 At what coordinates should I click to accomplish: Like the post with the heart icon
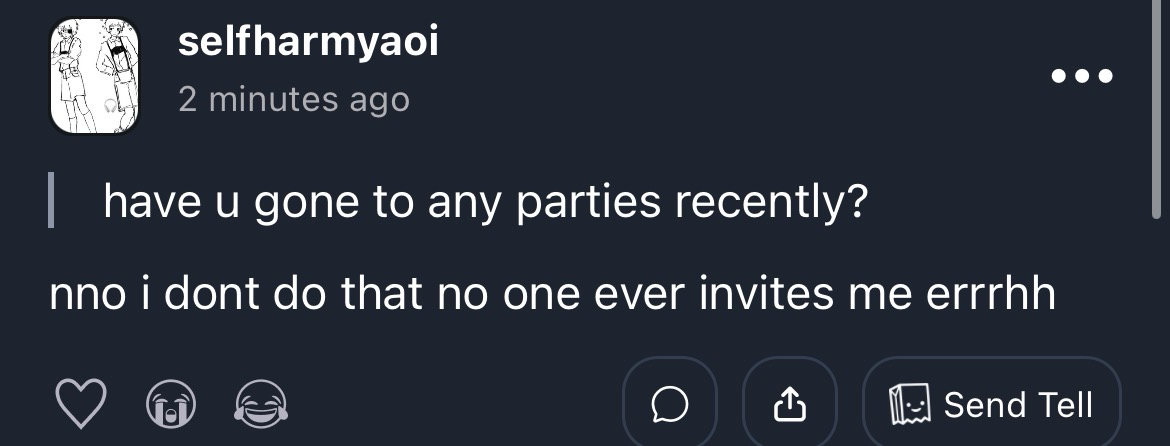coord(79,405)
